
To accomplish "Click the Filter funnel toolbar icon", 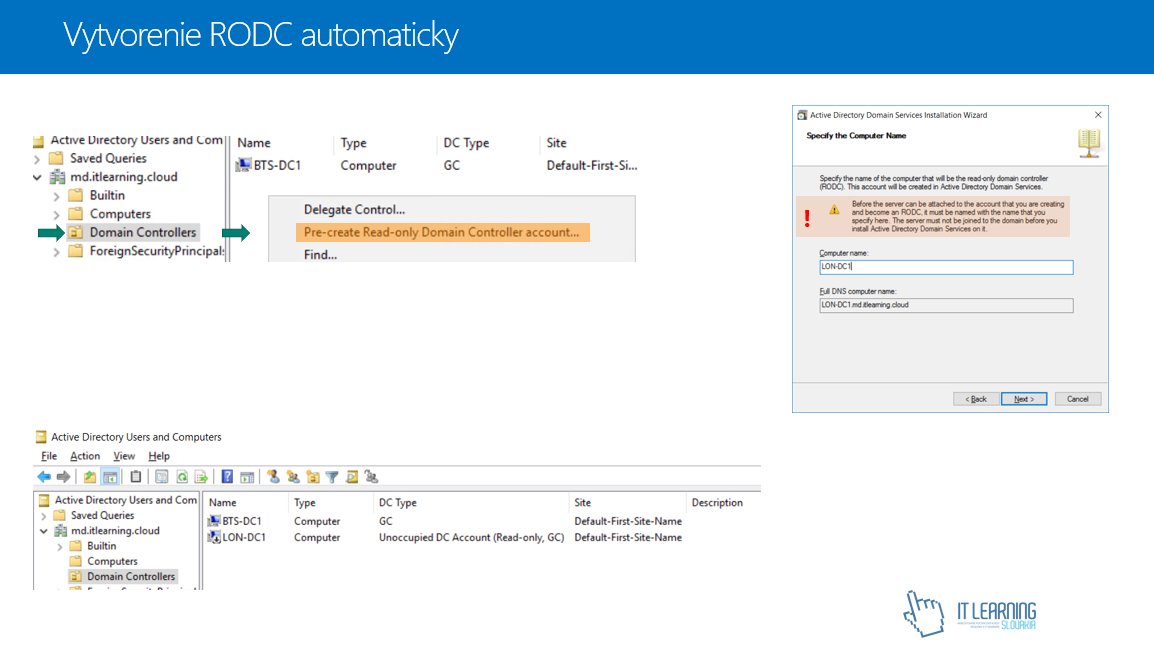I will 332,477.
